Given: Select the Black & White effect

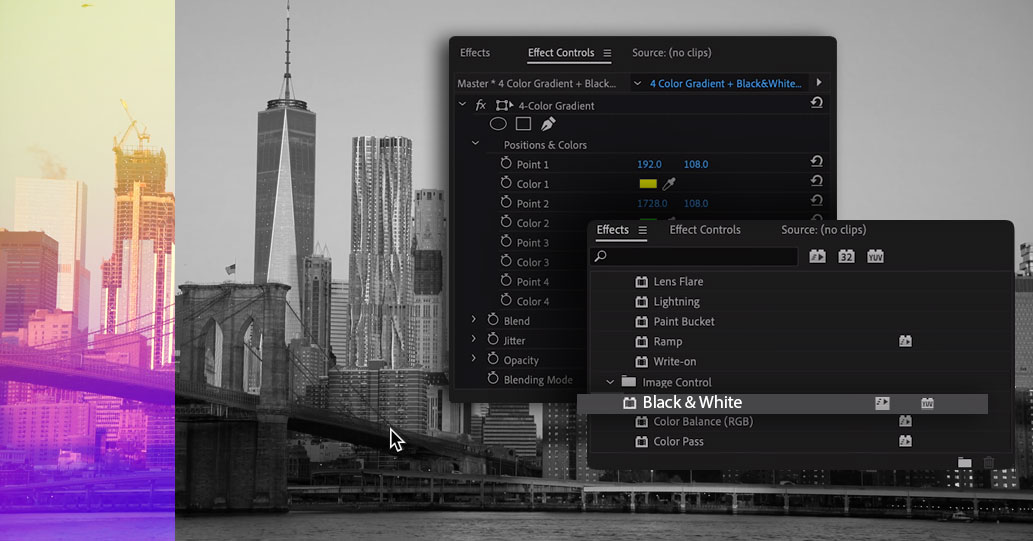Looking at the screenshot, I should point(692,403).
